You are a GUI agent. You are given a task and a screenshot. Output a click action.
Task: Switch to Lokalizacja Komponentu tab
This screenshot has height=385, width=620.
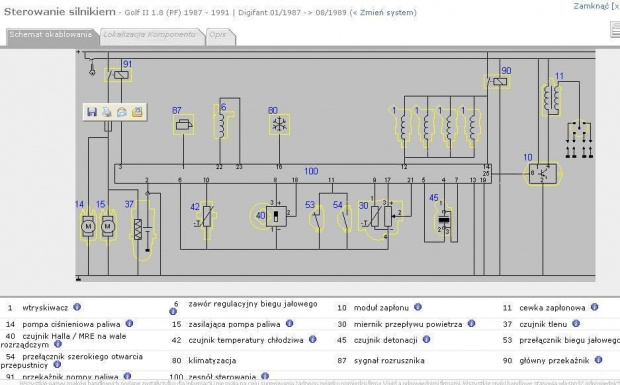pyautogui.click(x=149, y=35)
